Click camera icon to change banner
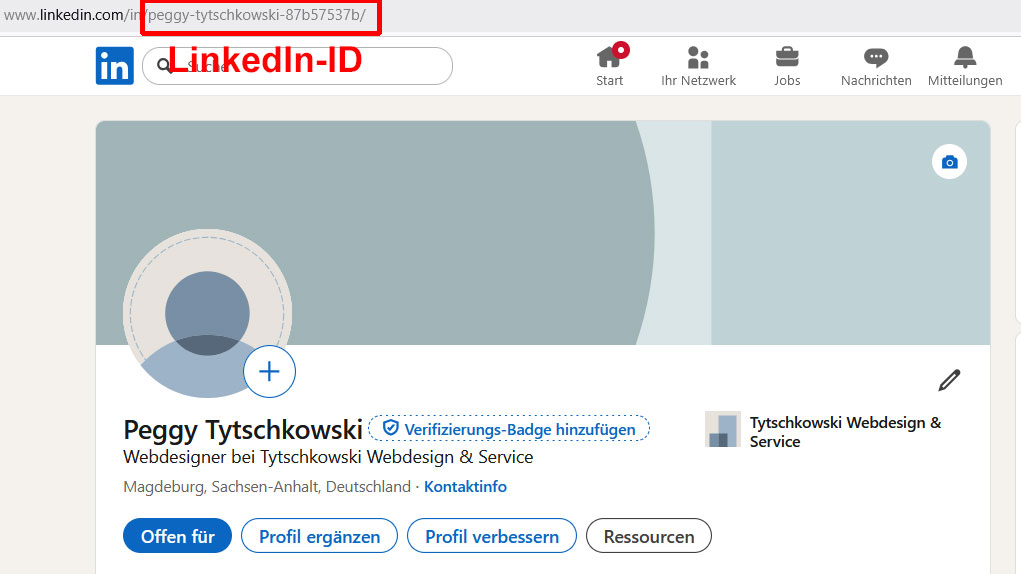 point(949,162)
